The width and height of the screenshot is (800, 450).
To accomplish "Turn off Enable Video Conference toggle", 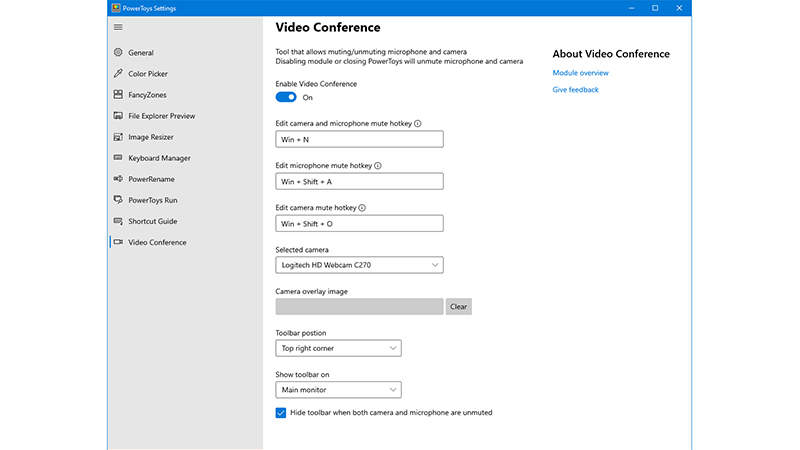I will (x=286, y=97).
